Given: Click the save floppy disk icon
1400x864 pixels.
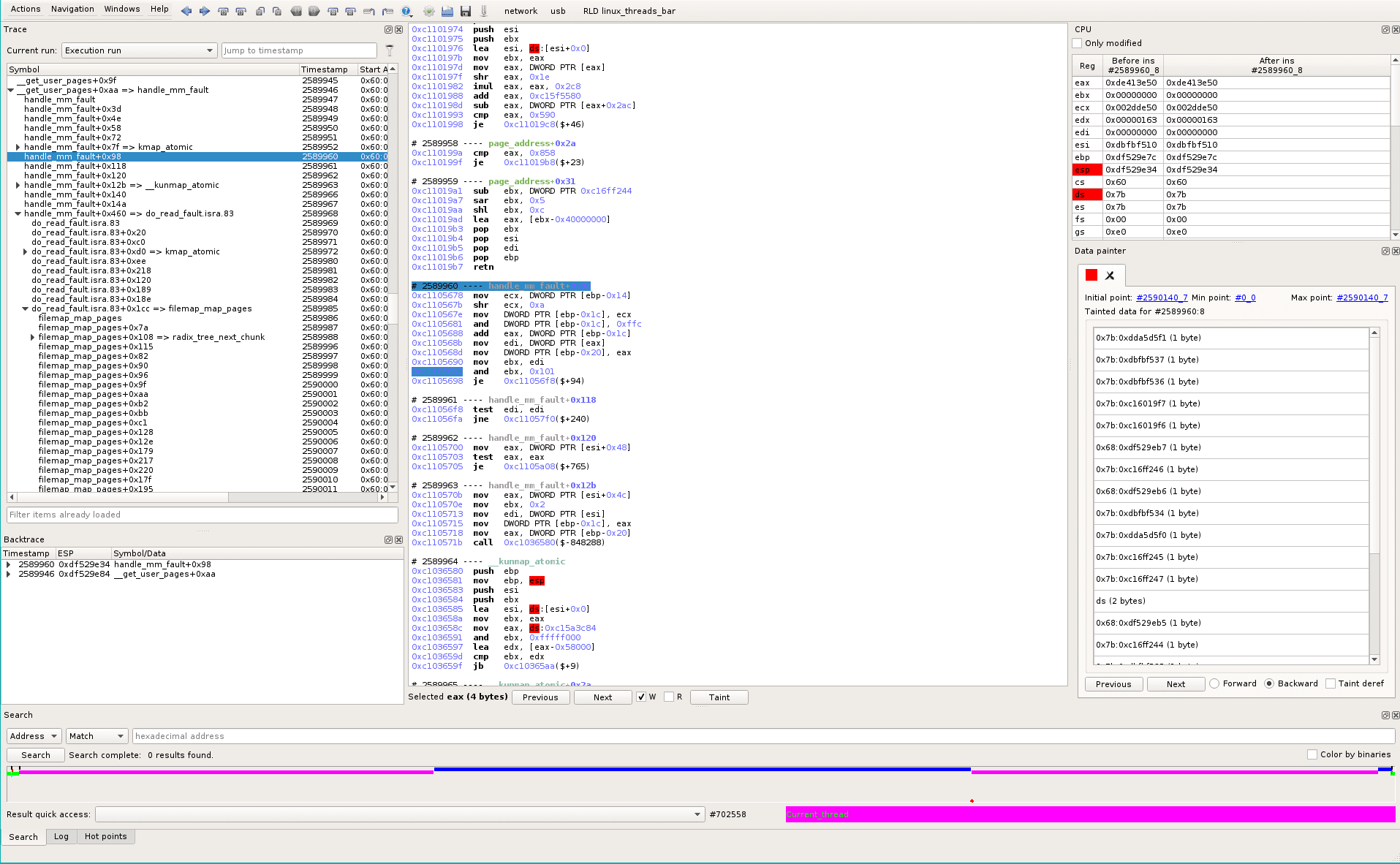Looking at the screenshot, I should 466,11.
